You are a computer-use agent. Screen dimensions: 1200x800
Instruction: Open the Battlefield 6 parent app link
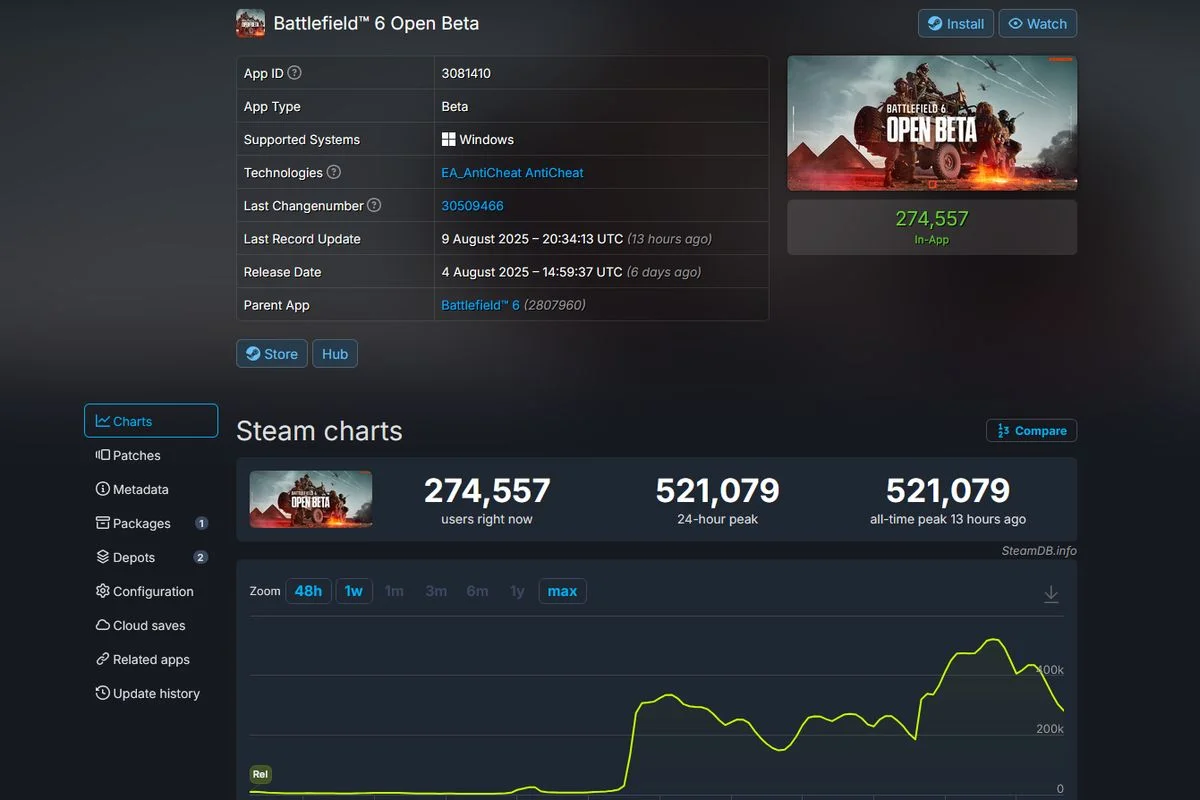click(480, 305)
